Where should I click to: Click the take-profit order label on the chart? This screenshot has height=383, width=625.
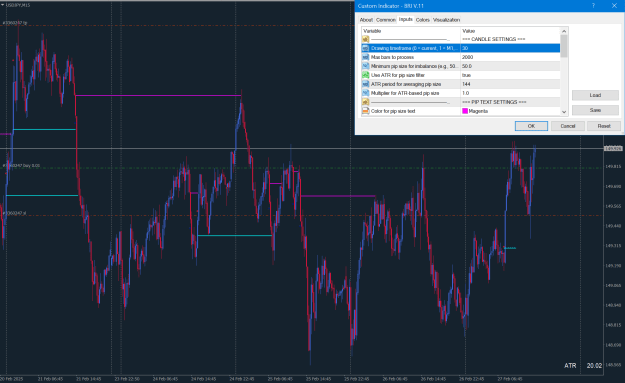pos(15,23)
